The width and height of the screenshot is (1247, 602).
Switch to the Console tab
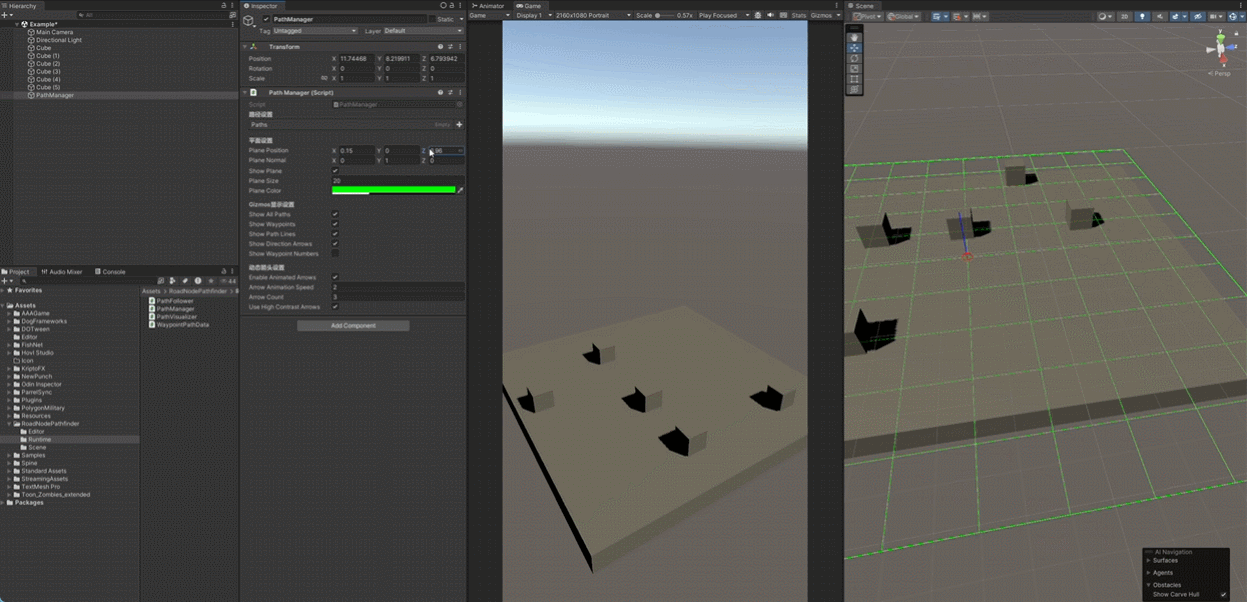(111, 272)
